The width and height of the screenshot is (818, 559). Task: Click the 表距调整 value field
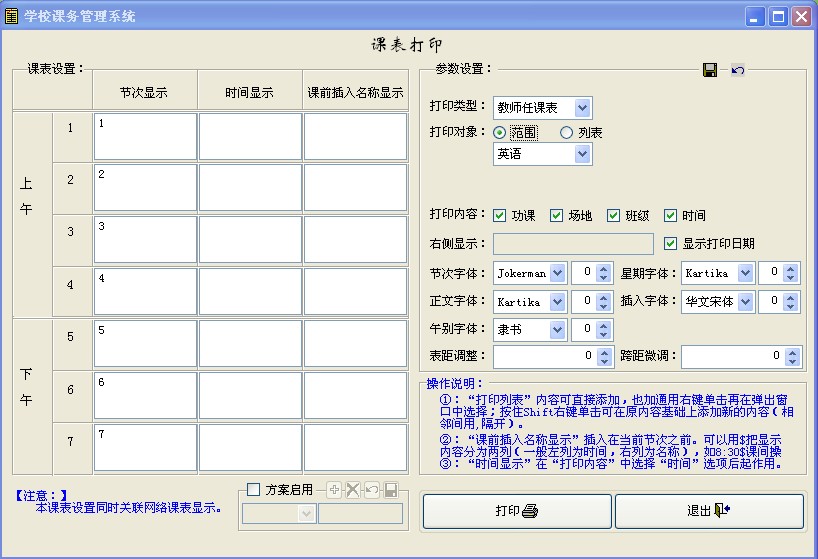tap(545, 357)
